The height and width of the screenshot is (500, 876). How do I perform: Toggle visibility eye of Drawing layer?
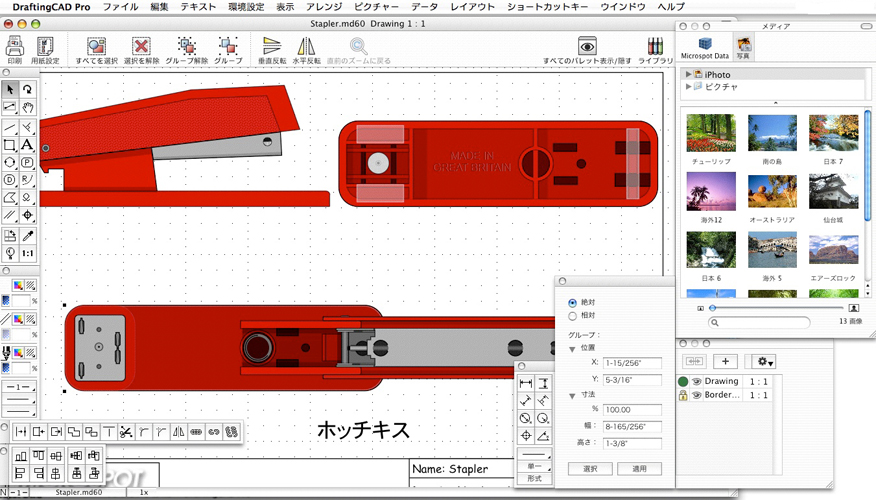click(697, 381)
